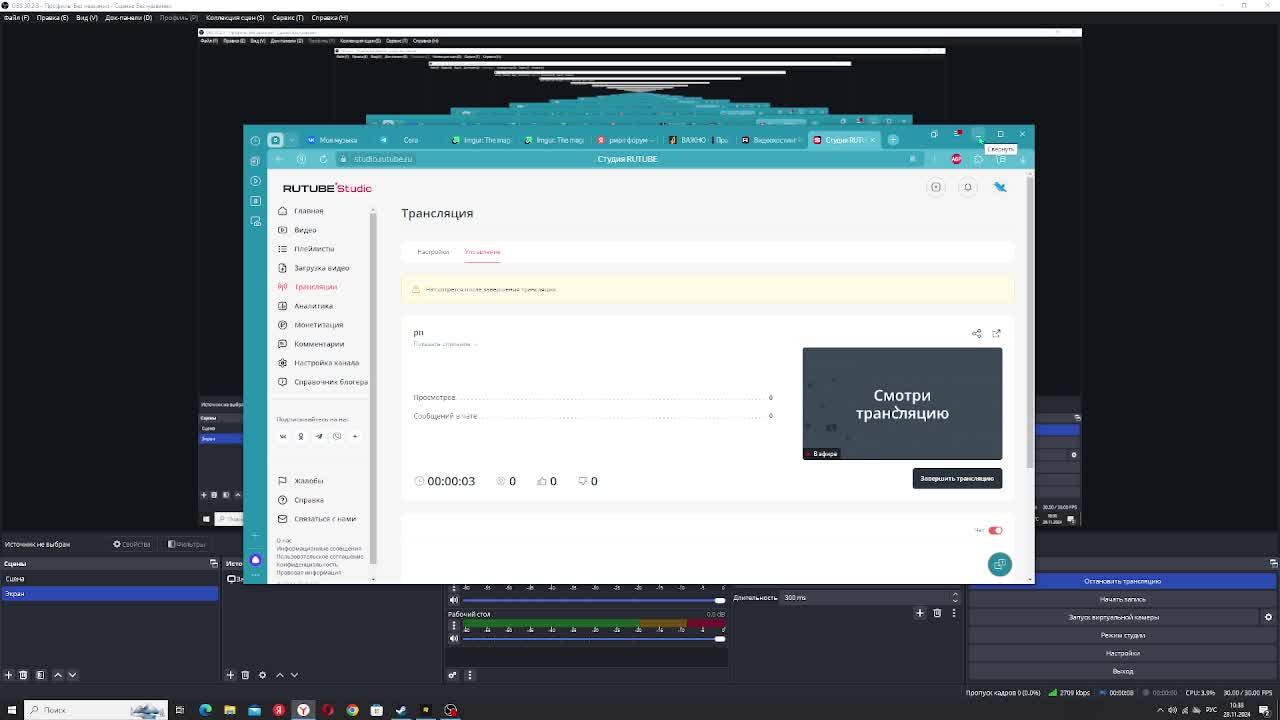The width and height of the screenshot is (1280, 720).
Task: Click the VK social icon in sidebar
Action: (283, 436)
